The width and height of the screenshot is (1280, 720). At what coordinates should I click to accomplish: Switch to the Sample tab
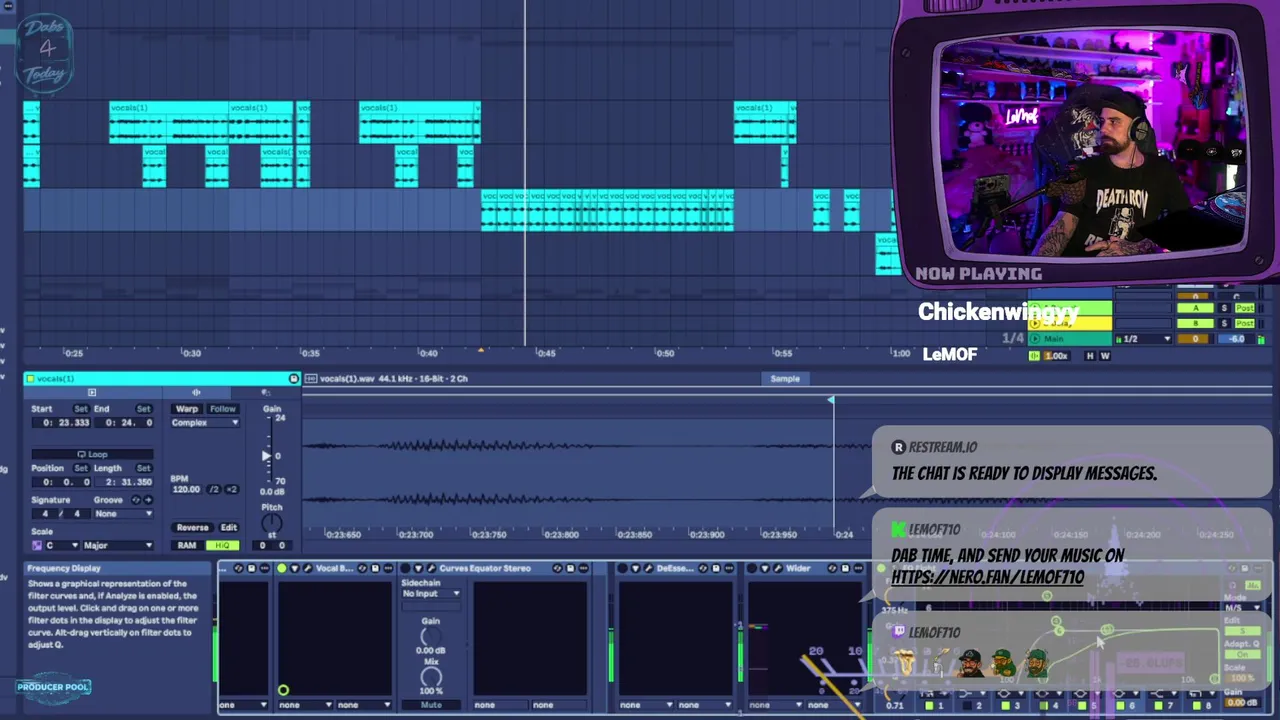pos(785,379)
